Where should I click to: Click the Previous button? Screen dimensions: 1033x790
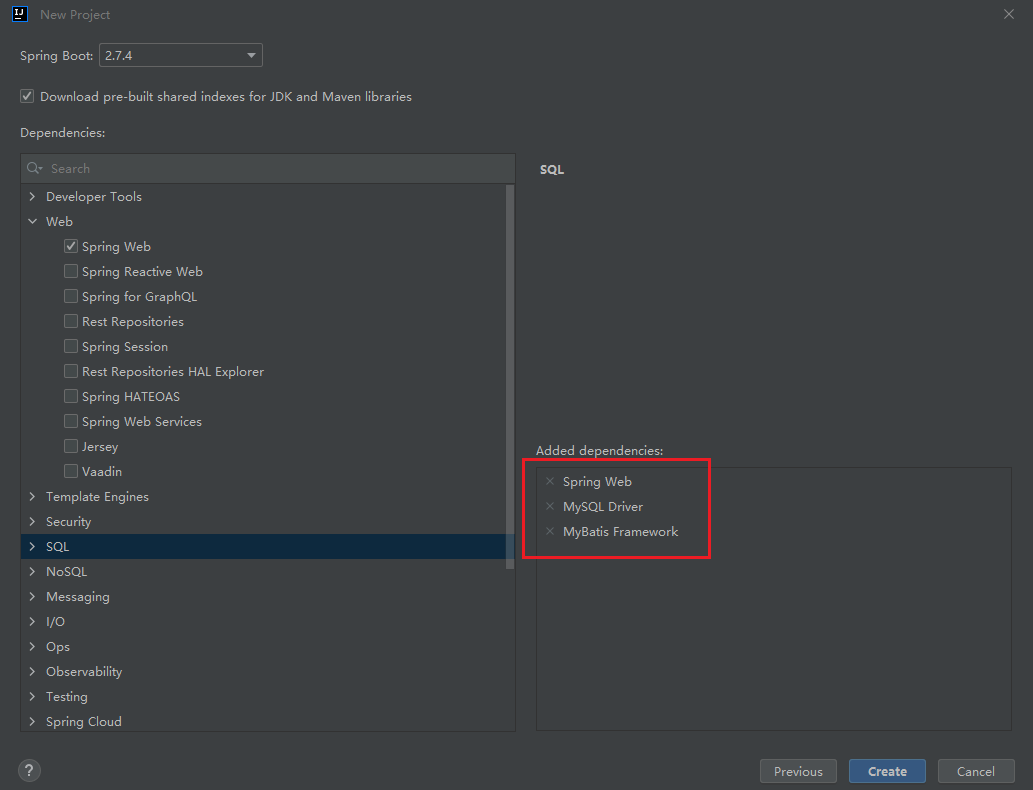click(798, 772)
